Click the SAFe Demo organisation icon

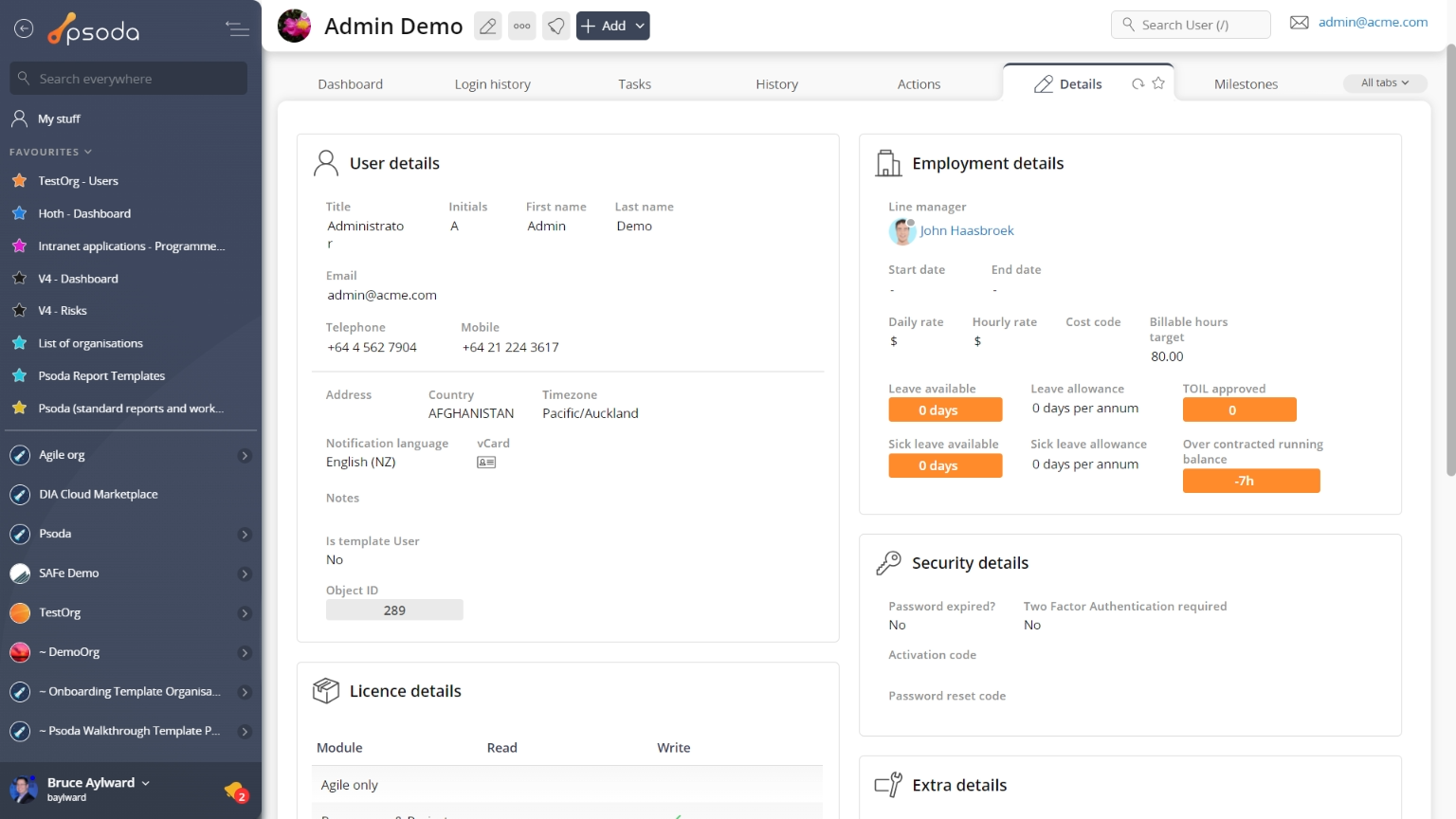[x=20, y=573]
